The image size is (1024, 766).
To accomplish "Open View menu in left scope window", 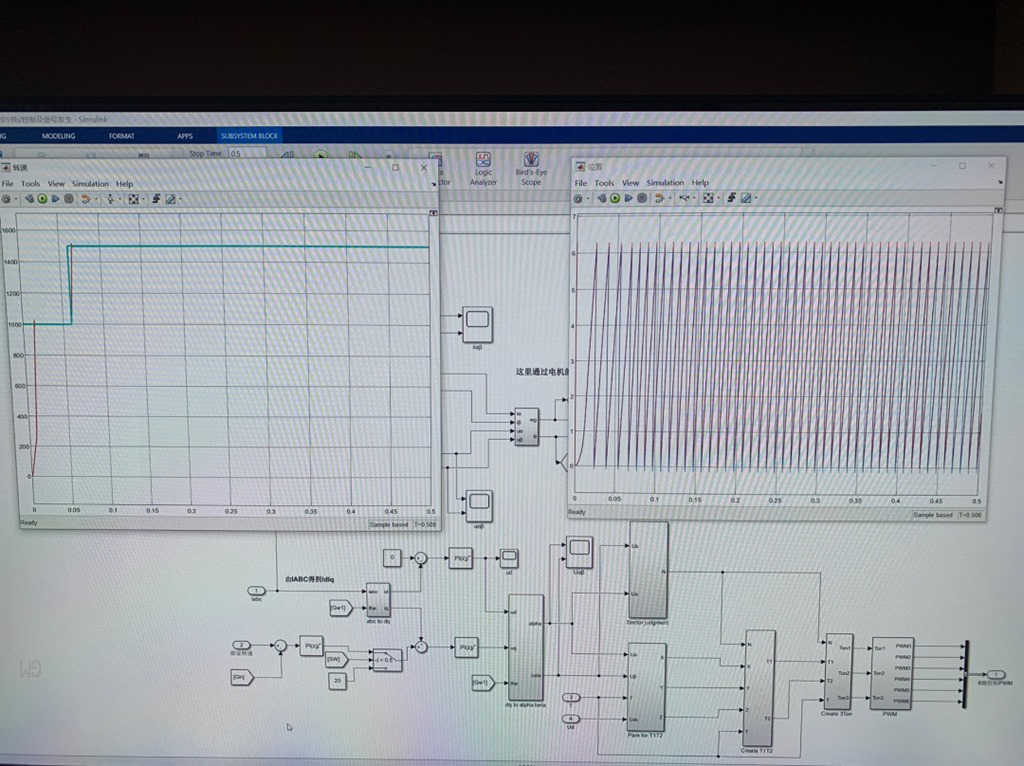I will click(x=56, y=184).
